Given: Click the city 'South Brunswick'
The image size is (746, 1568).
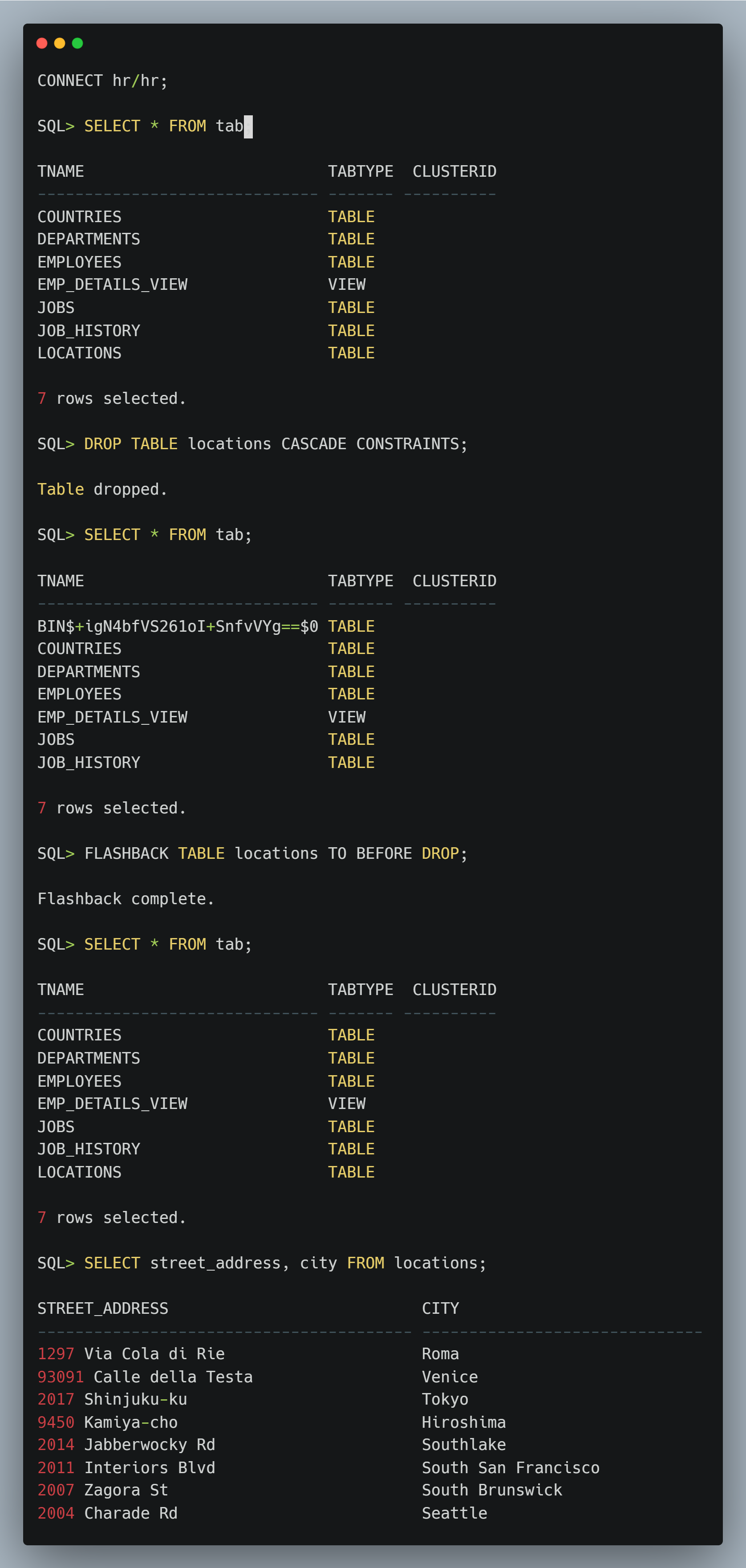Looking at the screenshot, I should point(492,1490).
